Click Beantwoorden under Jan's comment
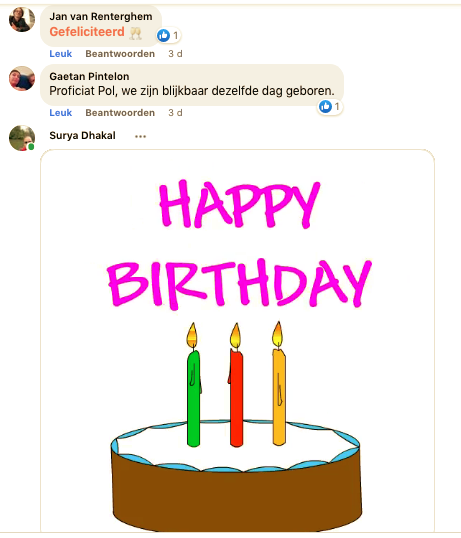Screen dimensions: 461x538 (x=120, y=54)
